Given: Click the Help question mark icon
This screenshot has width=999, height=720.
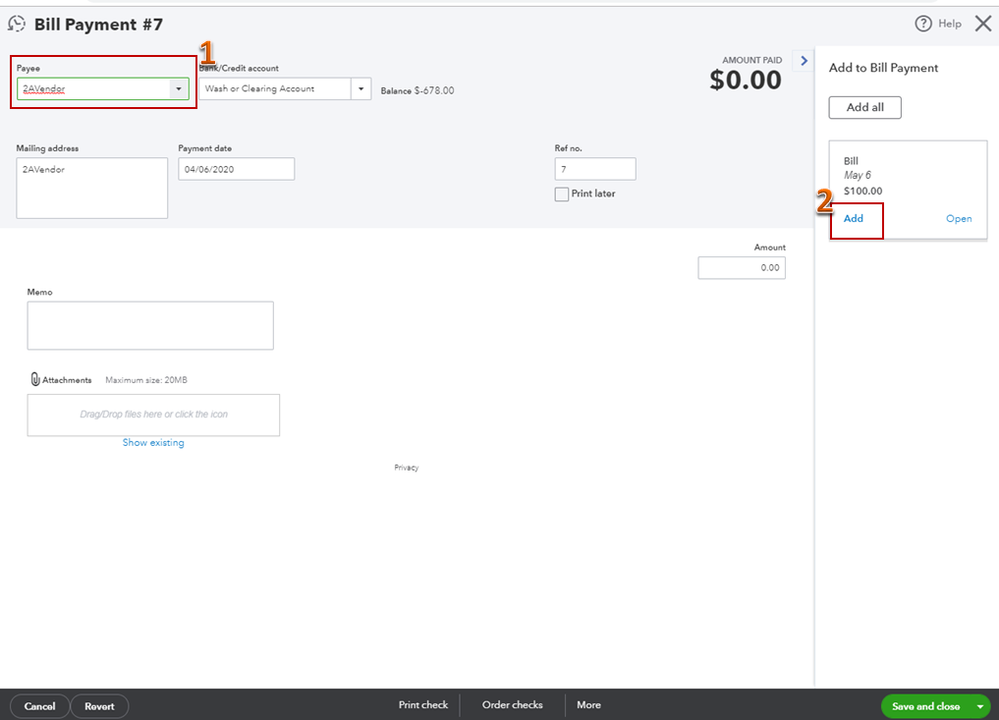Looking at the screenshot, I should [x=923, y=24].
